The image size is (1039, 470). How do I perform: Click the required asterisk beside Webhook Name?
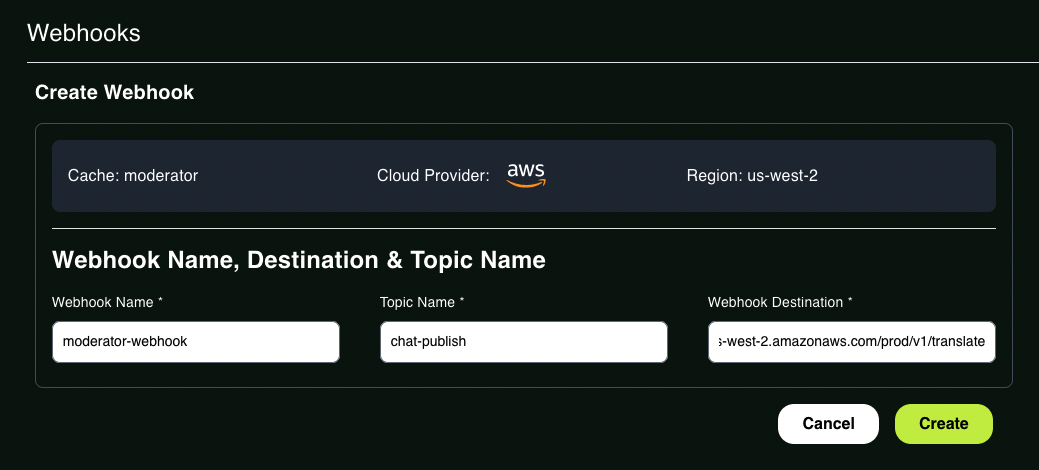pyautogui.click(x=160, y=301)
